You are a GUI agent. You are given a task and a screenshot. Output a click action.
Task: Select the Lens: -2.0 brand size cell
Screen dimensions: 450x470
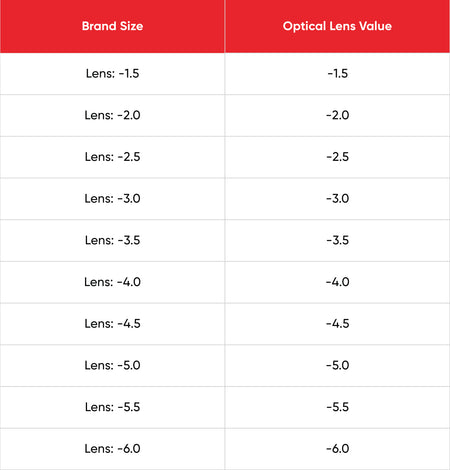(x=112, y=115)
